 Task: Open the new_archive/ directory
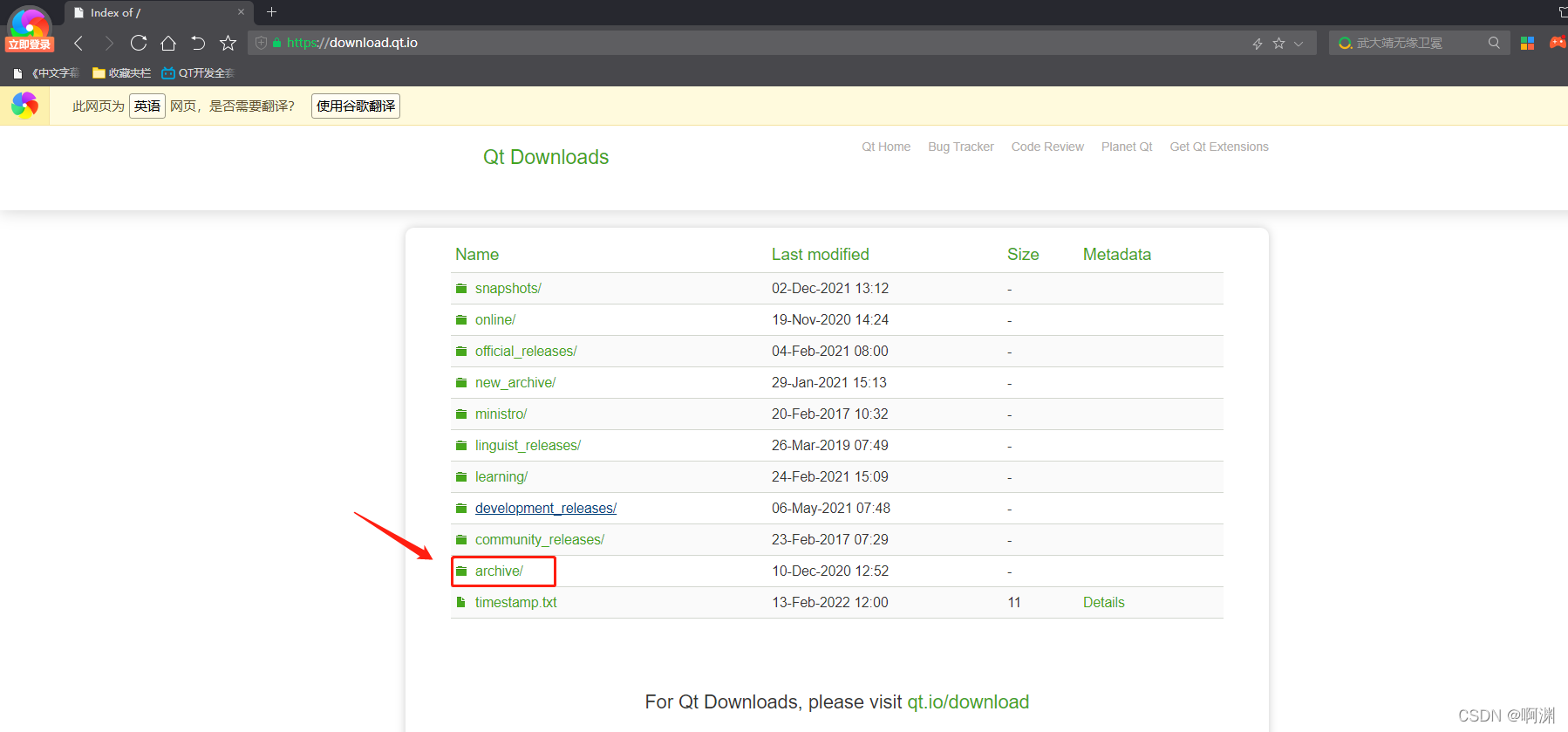coord(515,383)
